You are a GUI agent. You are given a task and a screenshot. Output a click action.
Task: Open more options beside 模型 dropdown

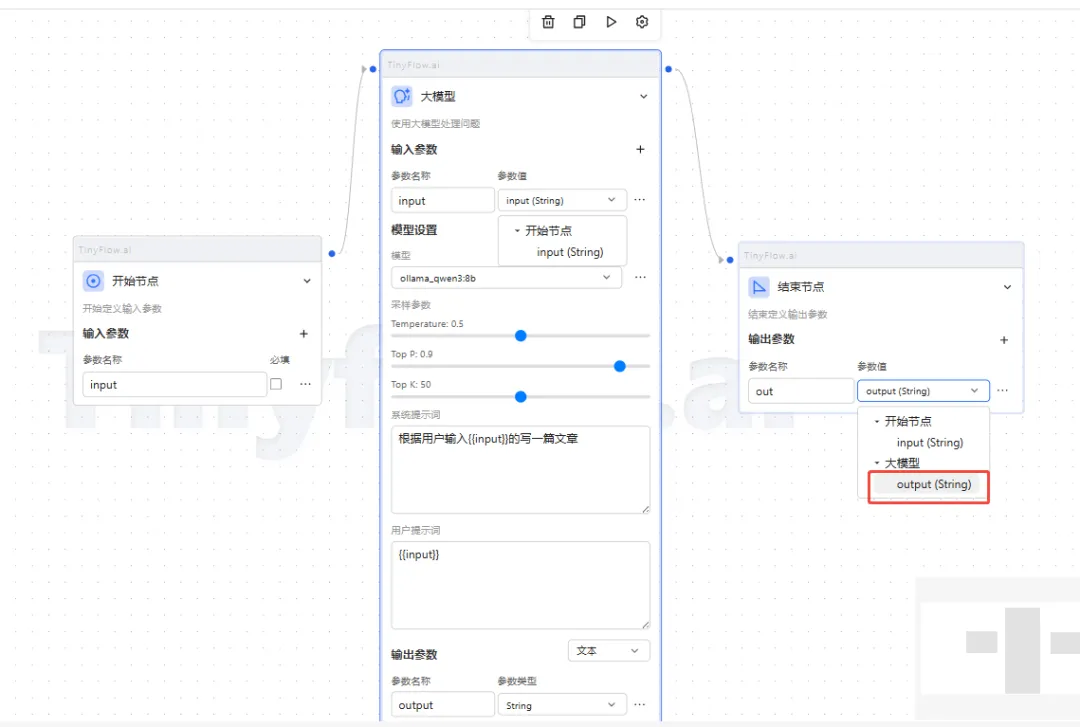[640, 278]
